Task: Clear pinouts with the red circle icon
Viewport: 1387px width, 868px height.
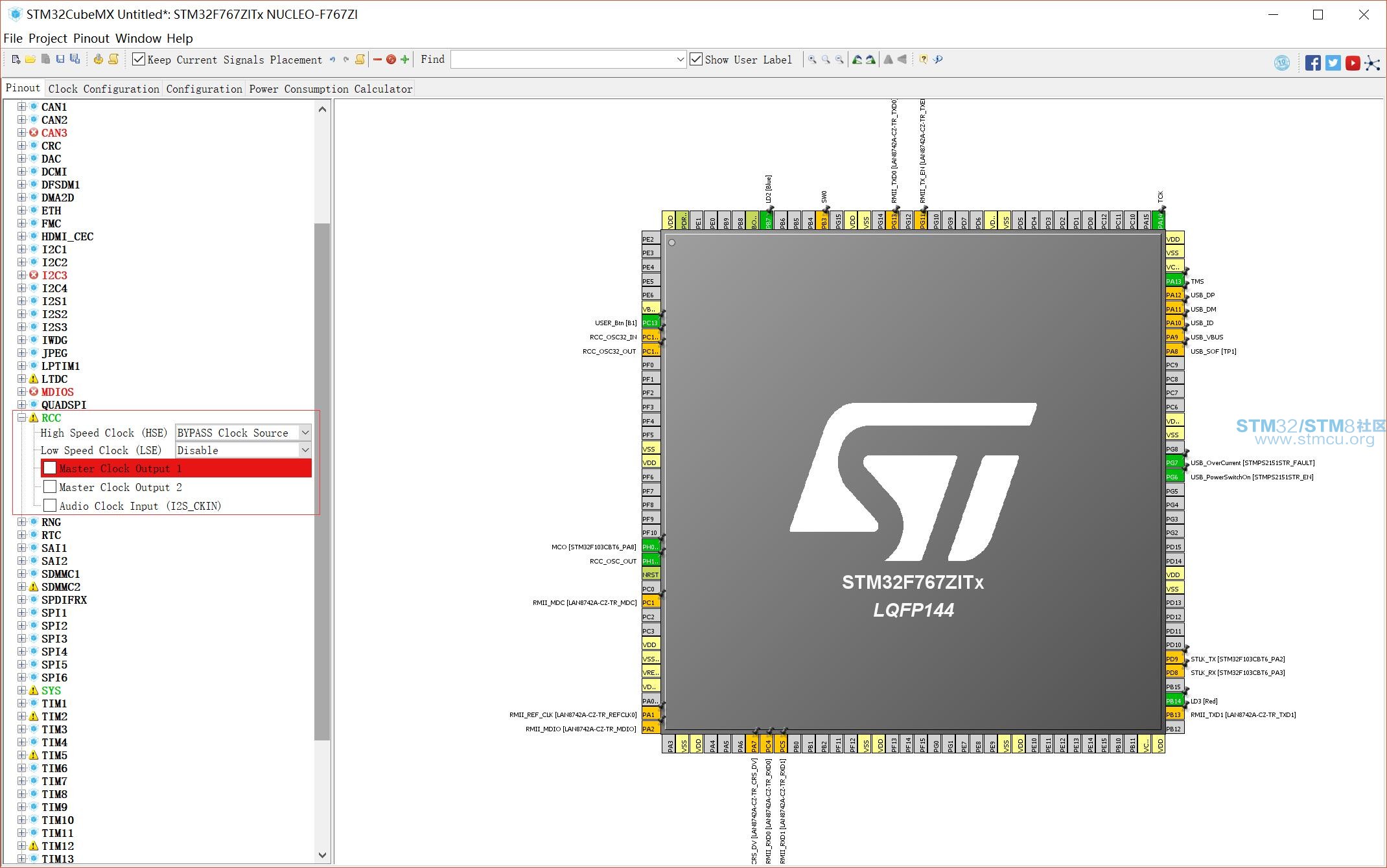Action: coord(391,60)
